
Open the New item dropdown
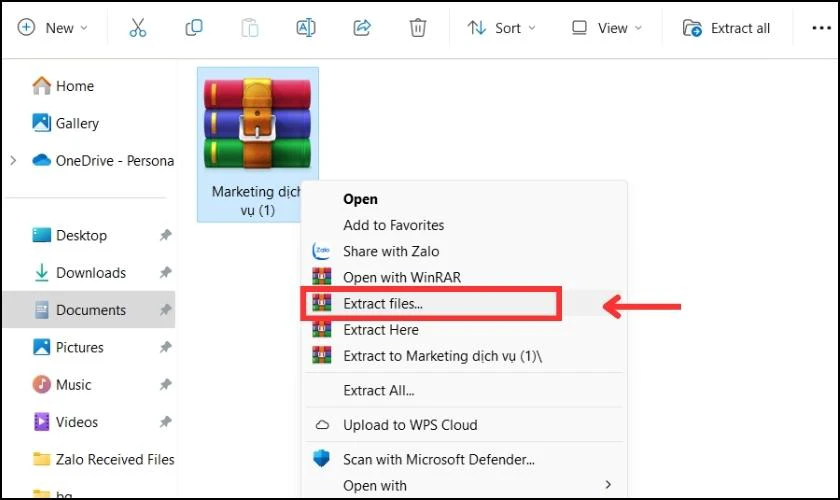52,28
